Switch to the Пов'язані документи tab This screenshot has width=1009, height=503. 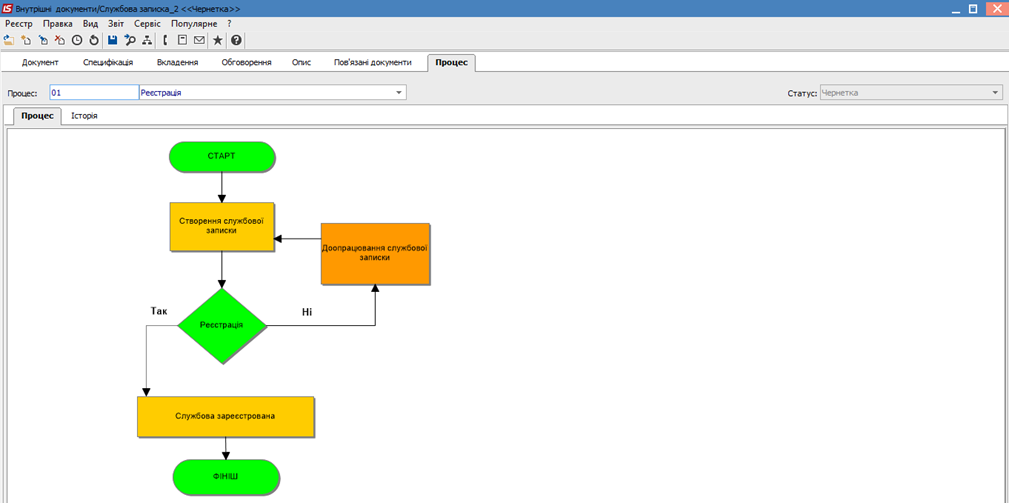click(x=373, y=62)
